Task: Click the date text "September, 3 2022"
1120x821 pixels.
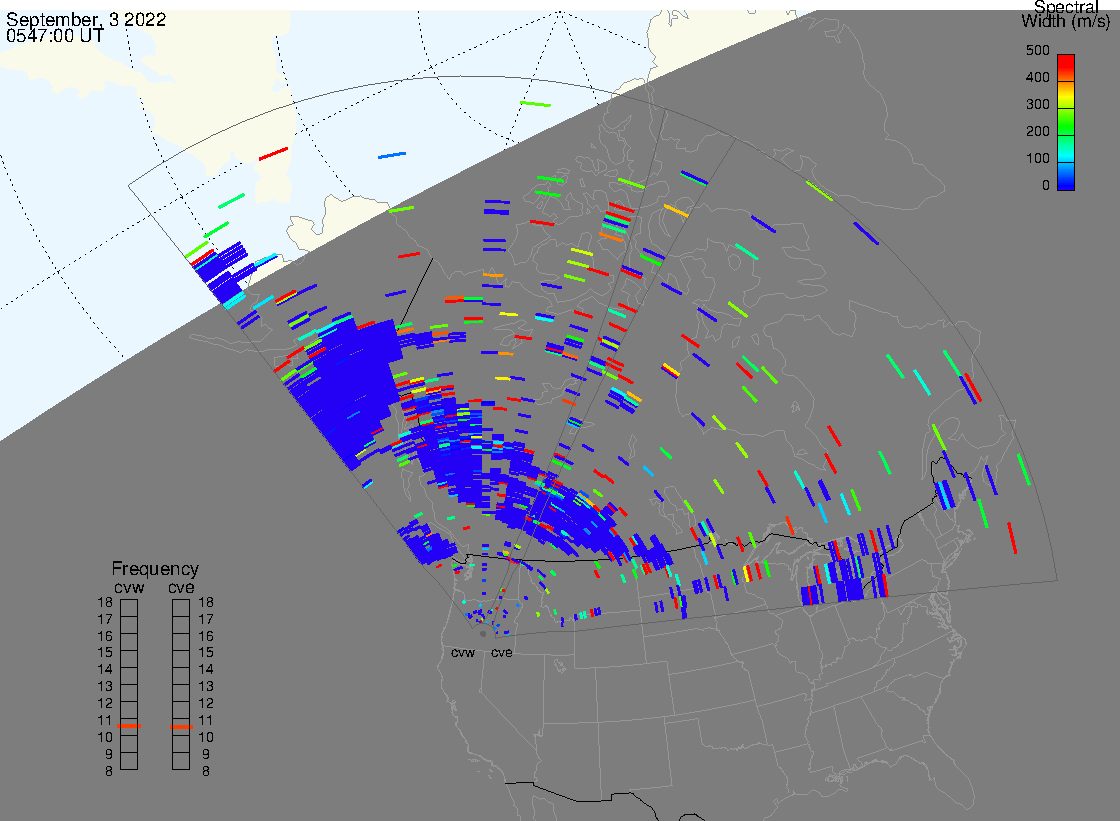Action: (86, 19)
